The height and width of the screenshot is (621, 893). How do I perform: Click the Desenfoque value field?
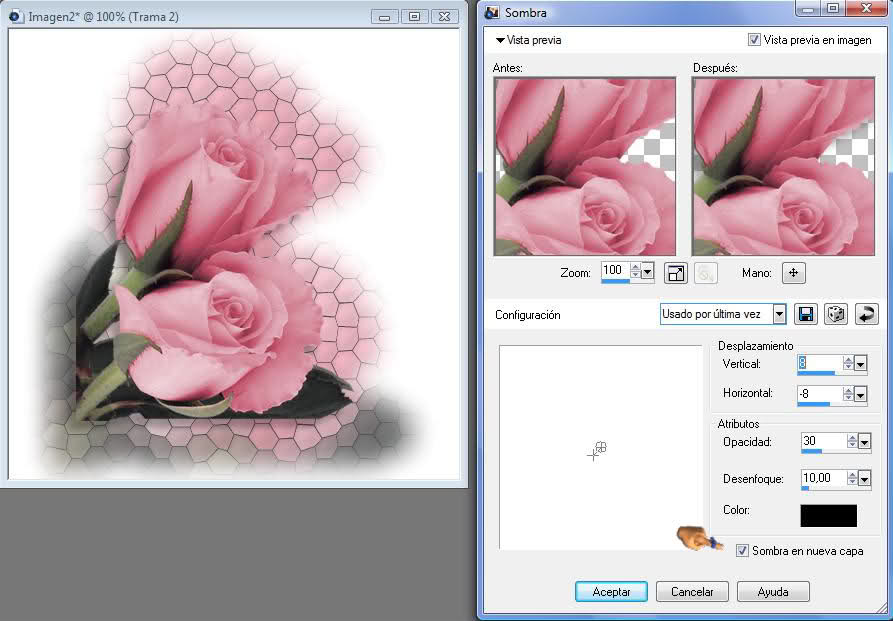824,478
